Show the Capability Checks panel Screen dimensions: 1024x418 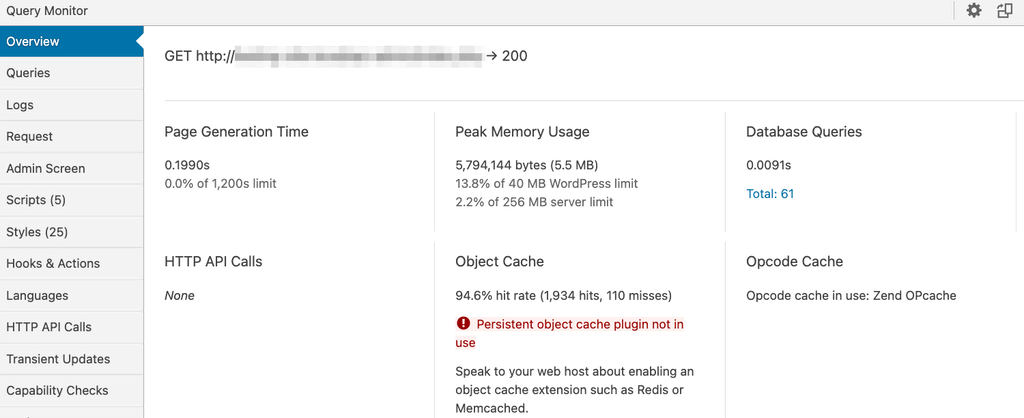57,391
